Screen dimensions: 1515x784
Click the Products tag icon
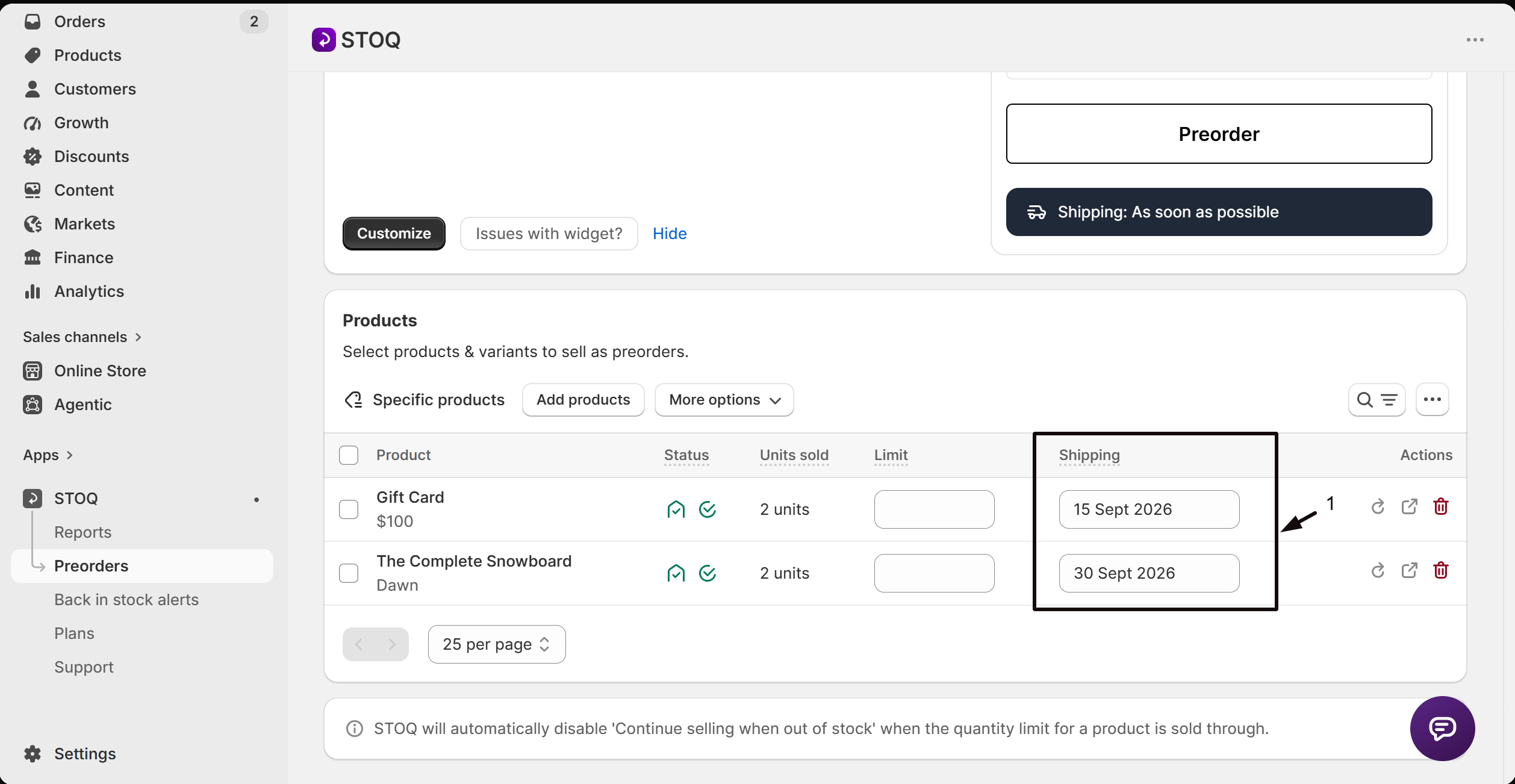click(33, 55)
